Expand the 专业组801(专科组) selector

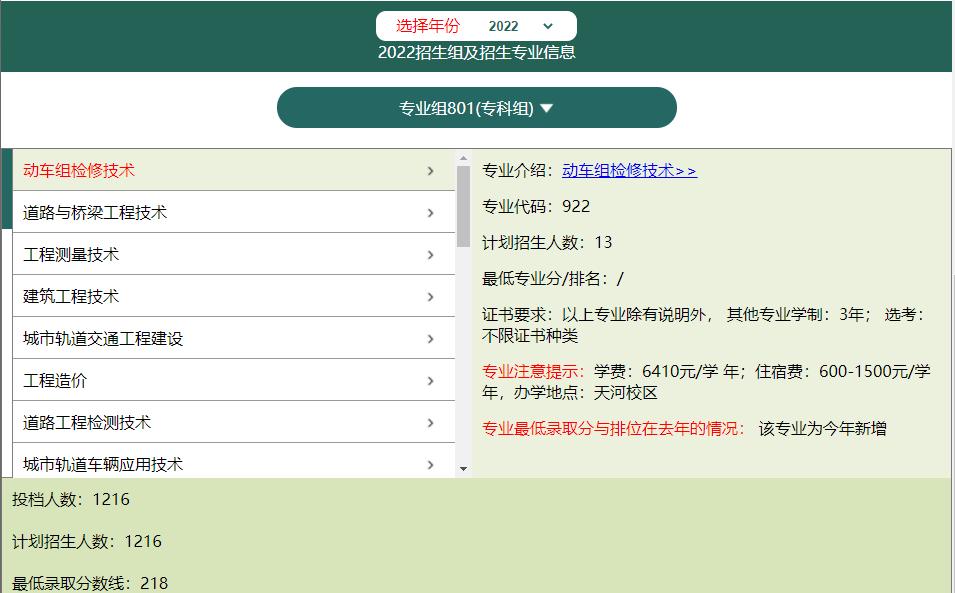477,106
